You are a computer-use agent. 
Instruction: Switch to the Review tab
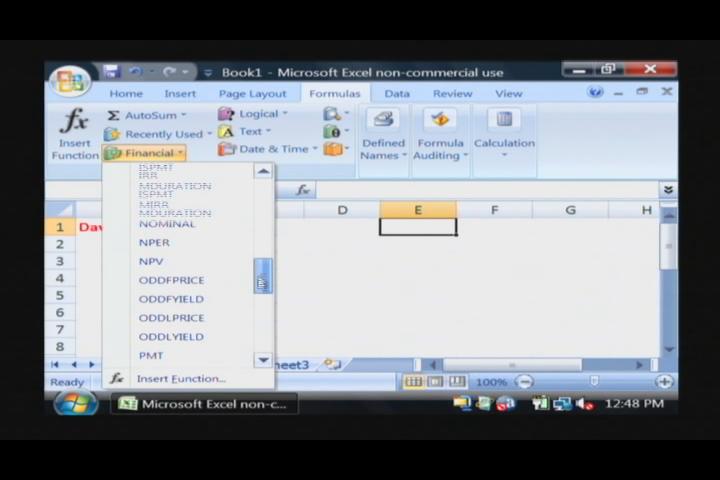click(452, 94)
